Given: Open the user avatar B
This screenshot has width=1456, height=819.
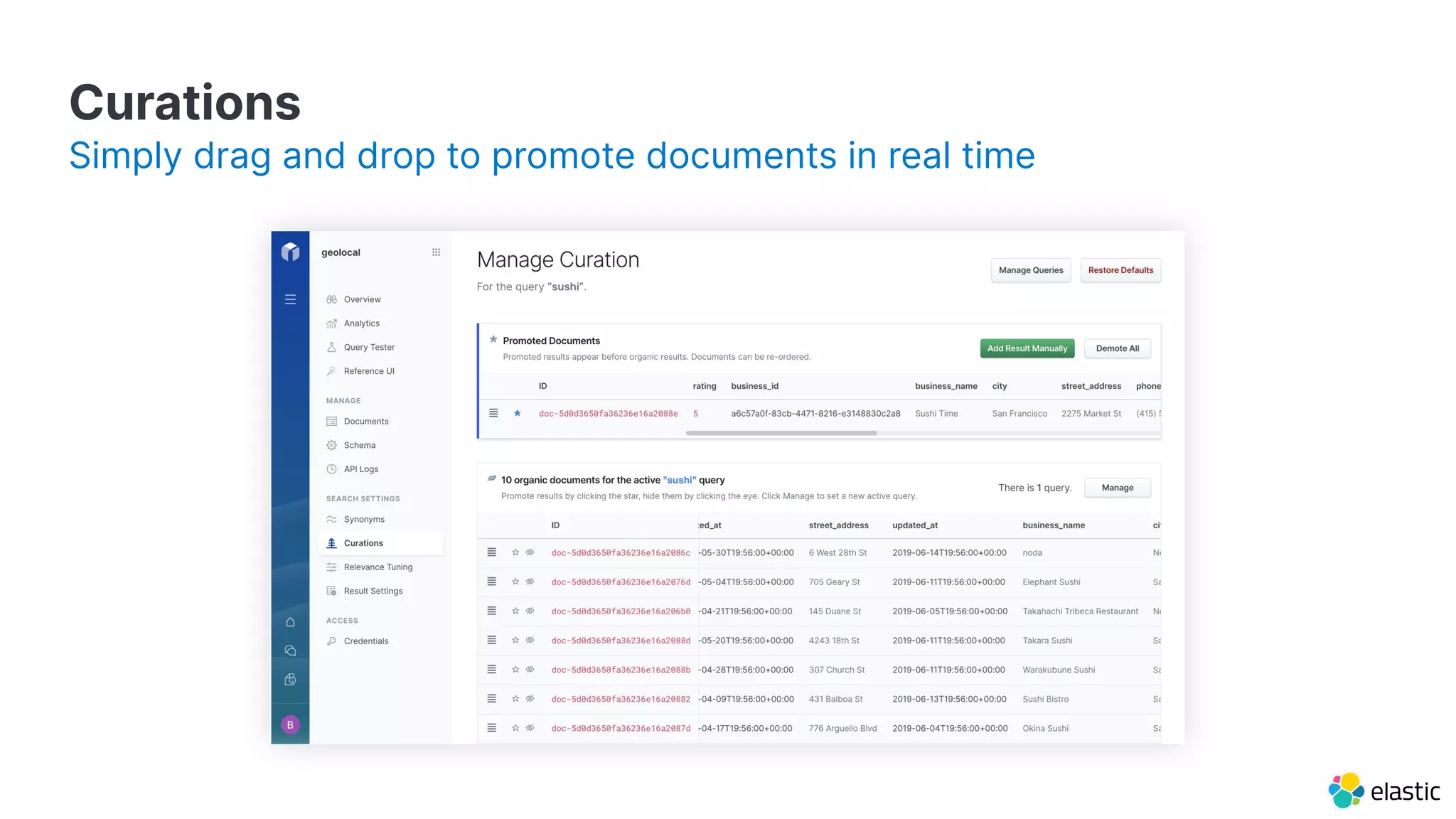Looking at the screenshot, I should click(290, 724).
